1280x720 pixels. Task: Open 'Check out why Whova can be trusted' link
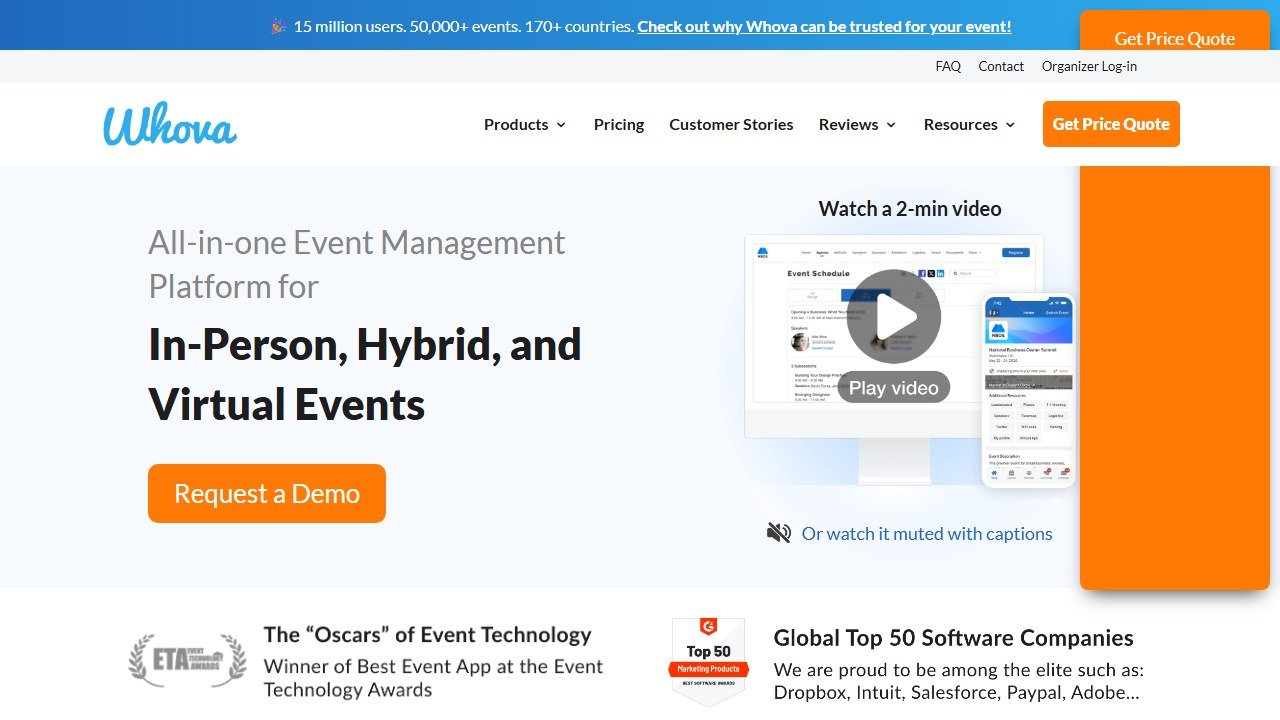click(824, 26)
